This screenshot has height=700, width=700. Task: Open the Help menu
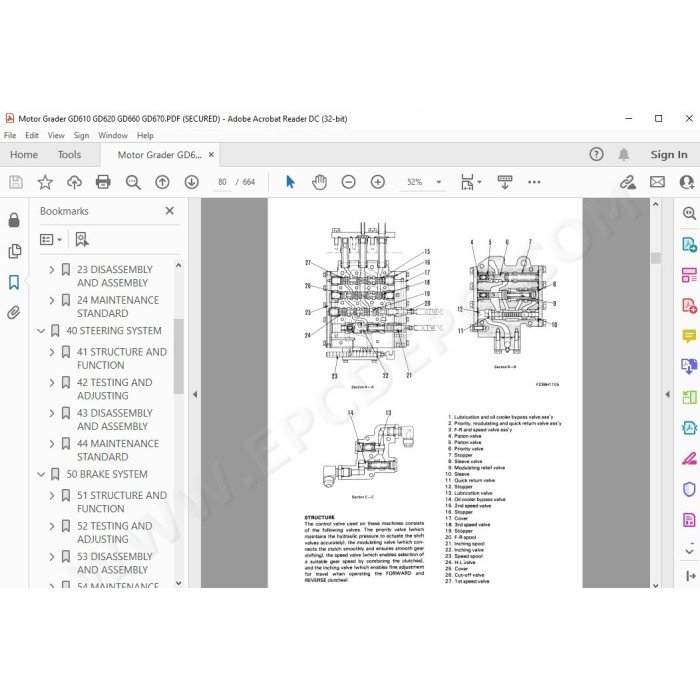(145, 135)
